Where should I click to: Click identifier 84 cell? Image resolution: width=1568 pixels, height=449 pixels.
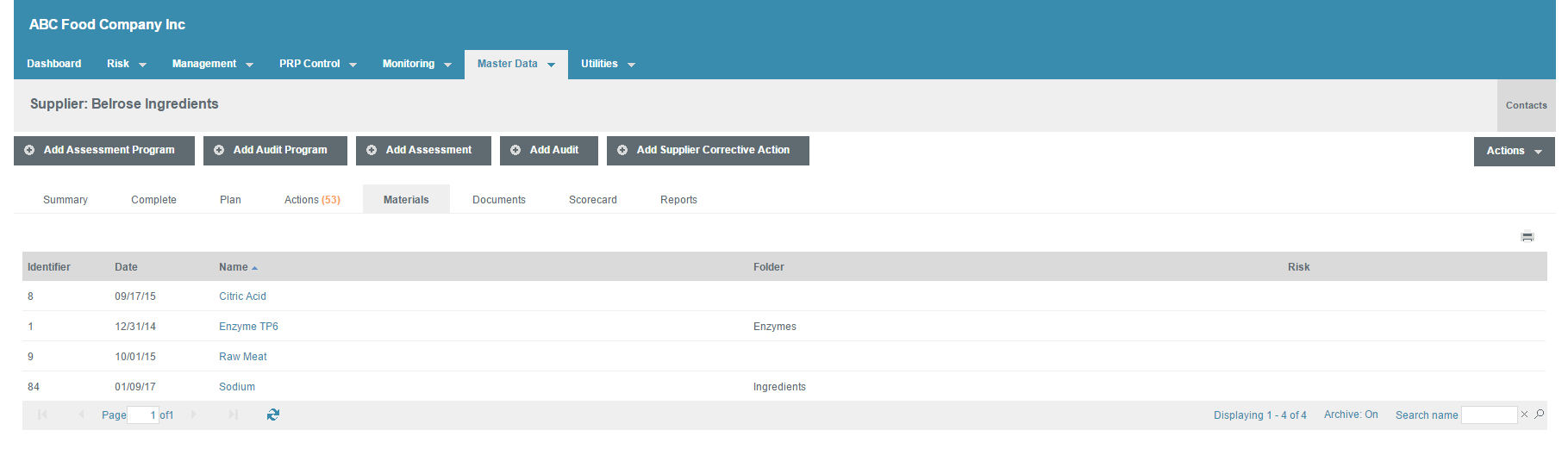(x=34, y=387)
